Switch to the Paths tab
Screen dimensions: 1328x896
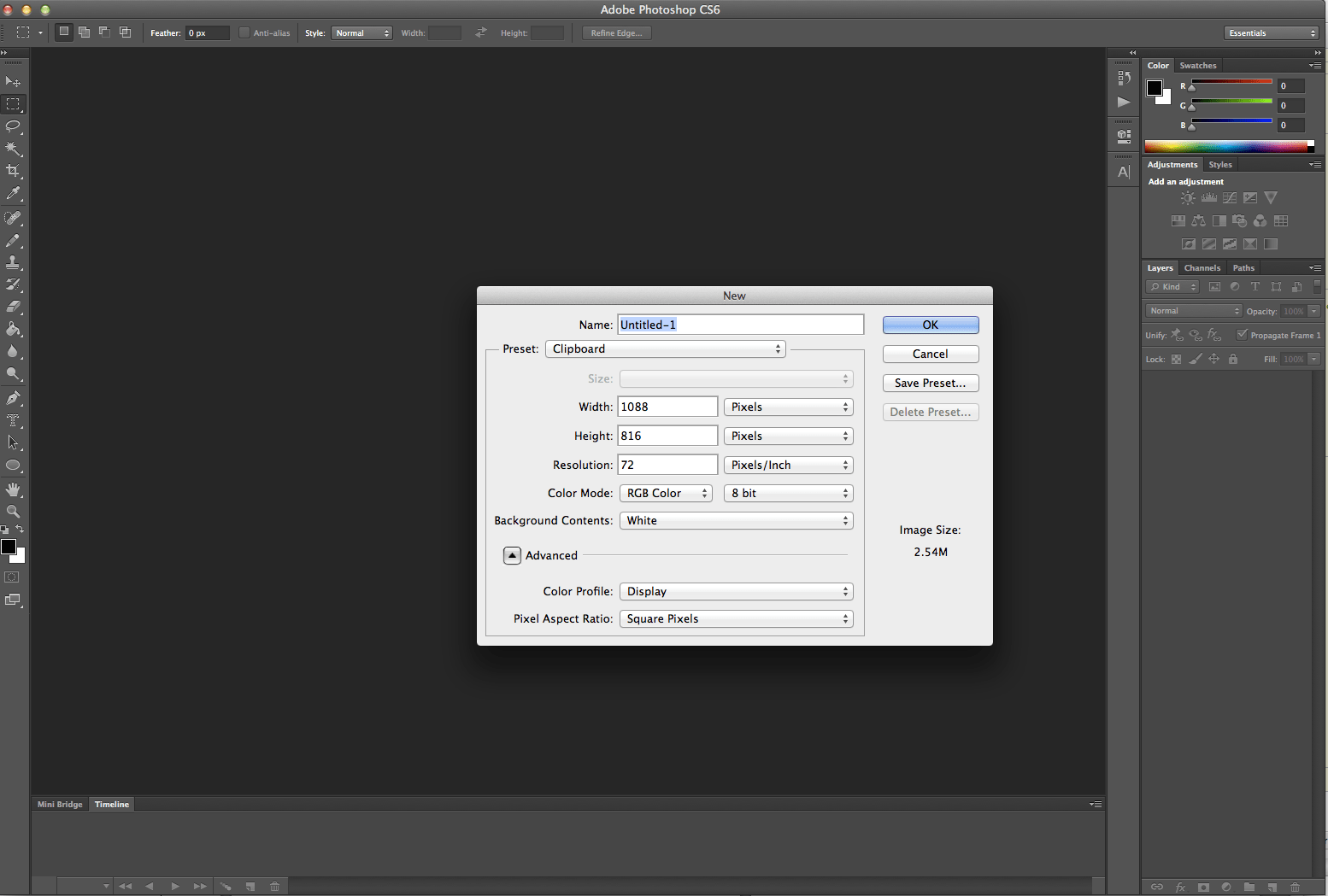(x=1243, y=268)
